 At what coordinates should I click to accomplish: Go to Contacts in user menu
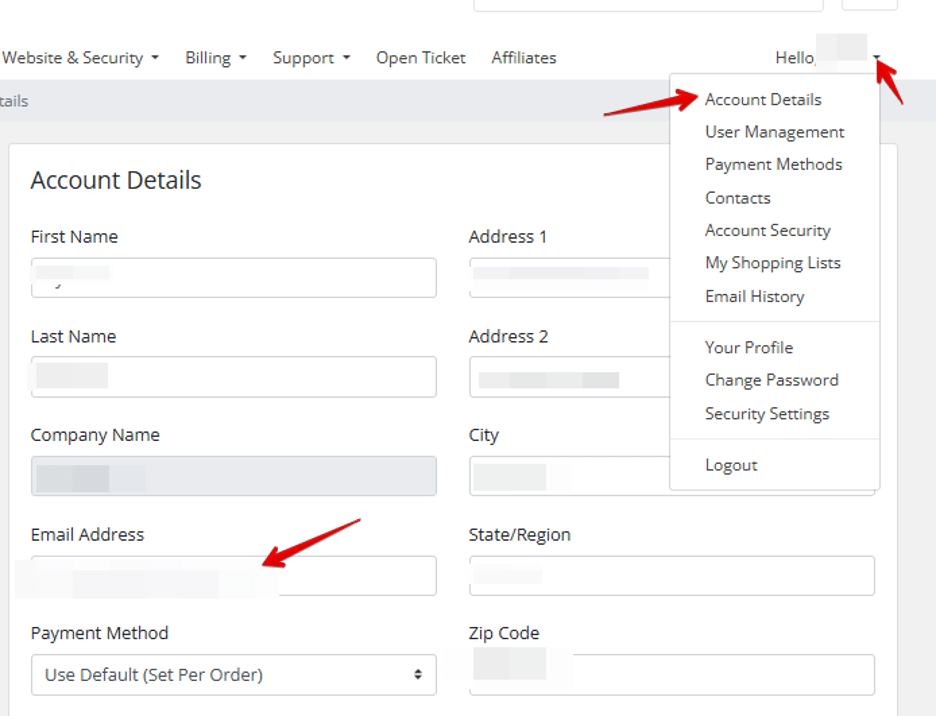[737, 198]
